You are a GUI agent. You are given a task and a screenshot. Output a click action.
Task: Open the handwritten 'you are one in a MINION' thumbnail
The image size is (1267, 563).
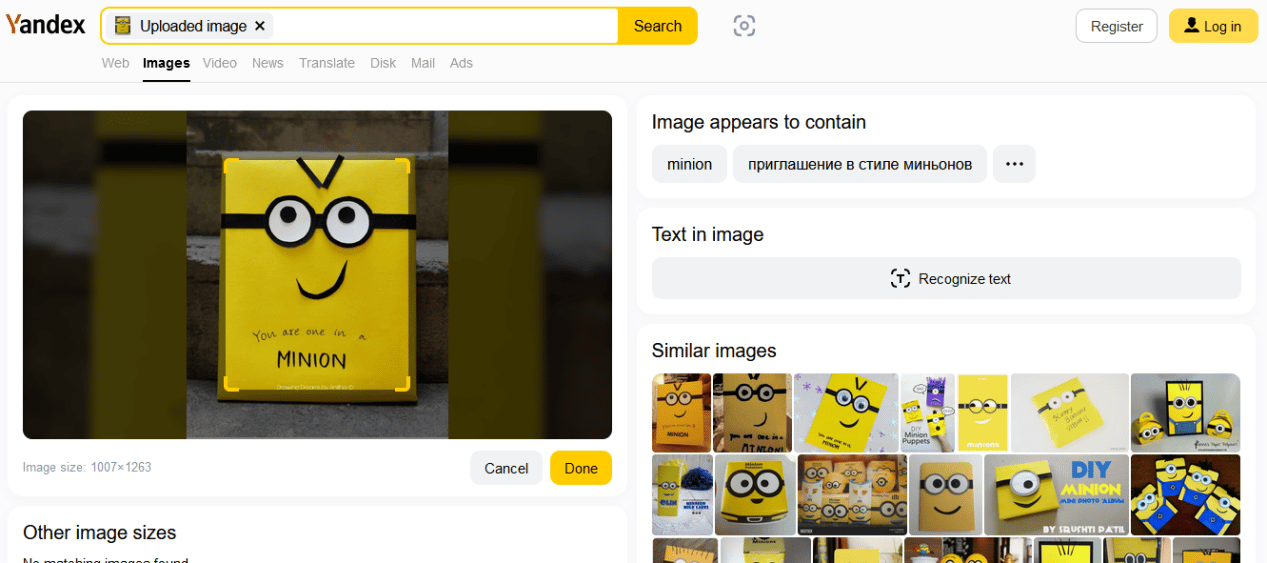point(752,412)
